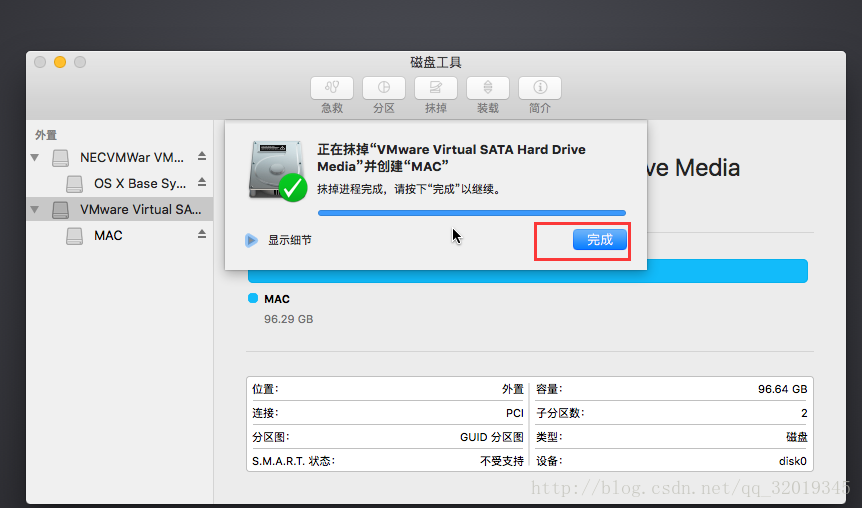Select NECVMWar VM... in the sidebar
This screenshot has width=862, height=508.
click(x=120, y=158)
